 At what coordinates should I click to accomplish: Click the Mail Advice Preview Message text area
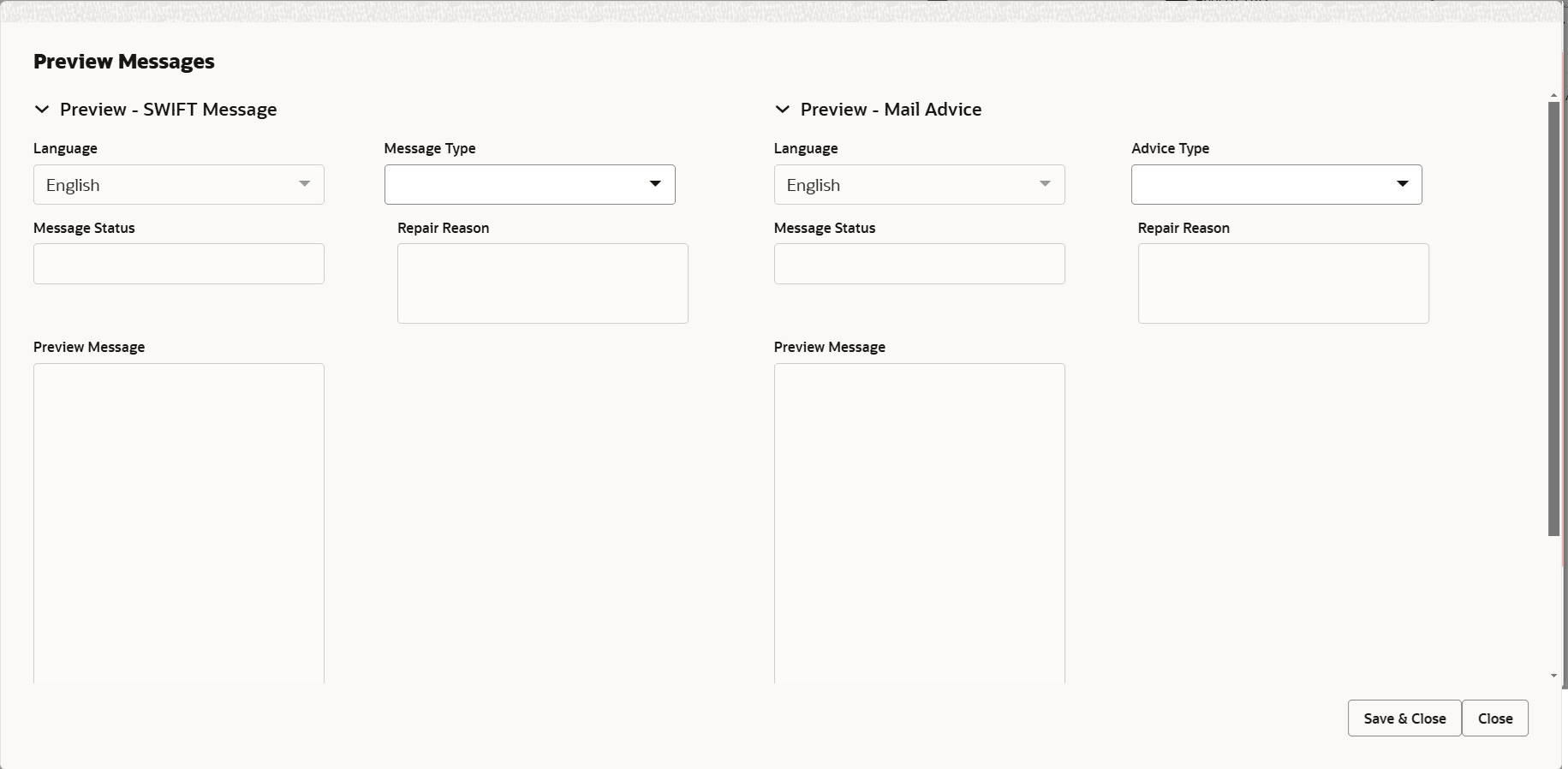[x=920, y=523]
